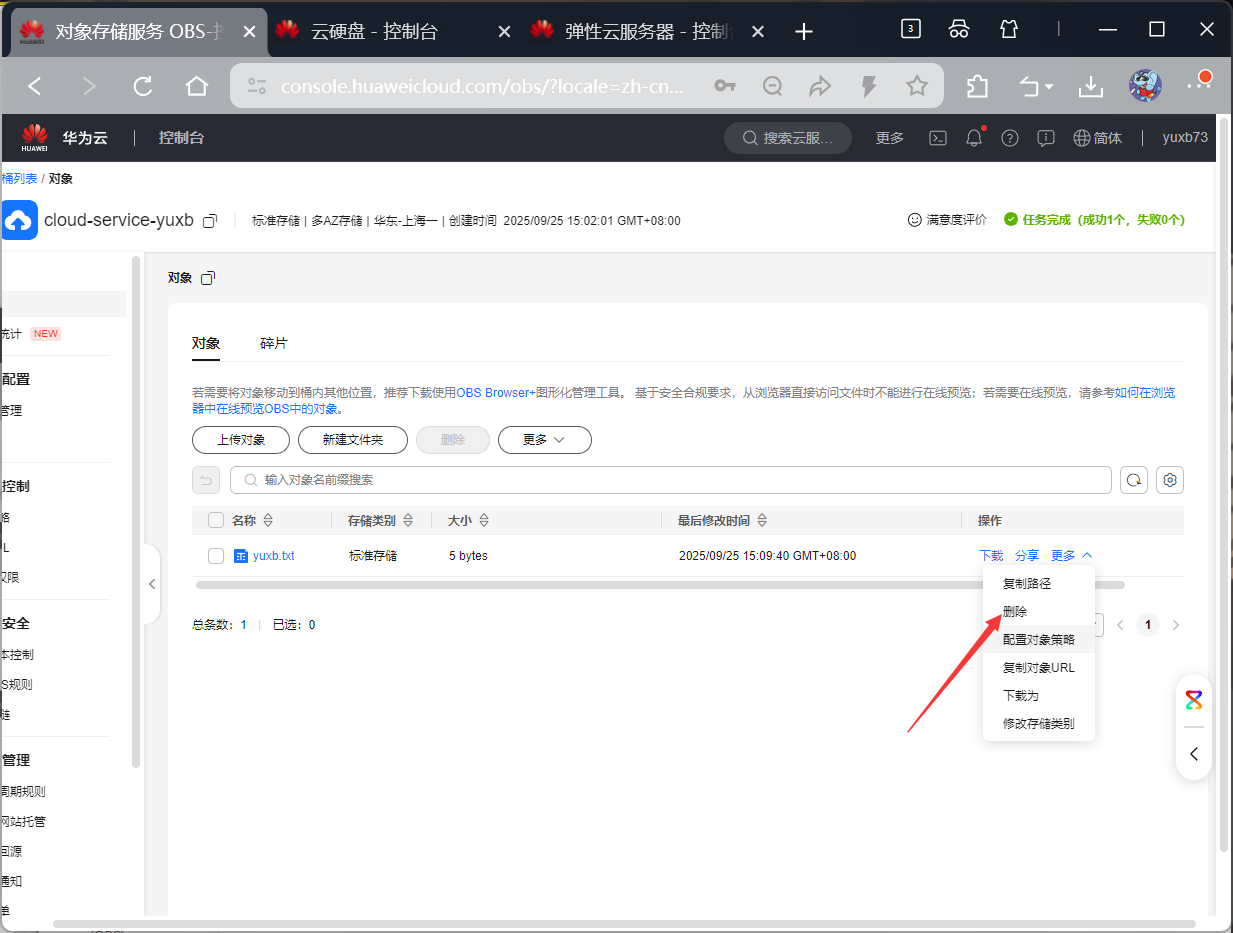
Task: Open a new browser tab
Action: pos(803,31)
